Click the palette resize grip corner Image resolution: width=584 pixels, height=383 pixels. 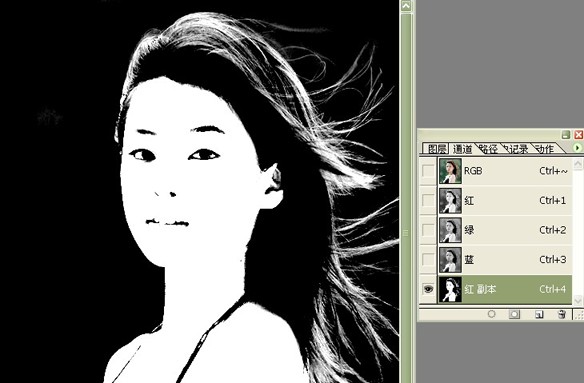coord(579,315)
